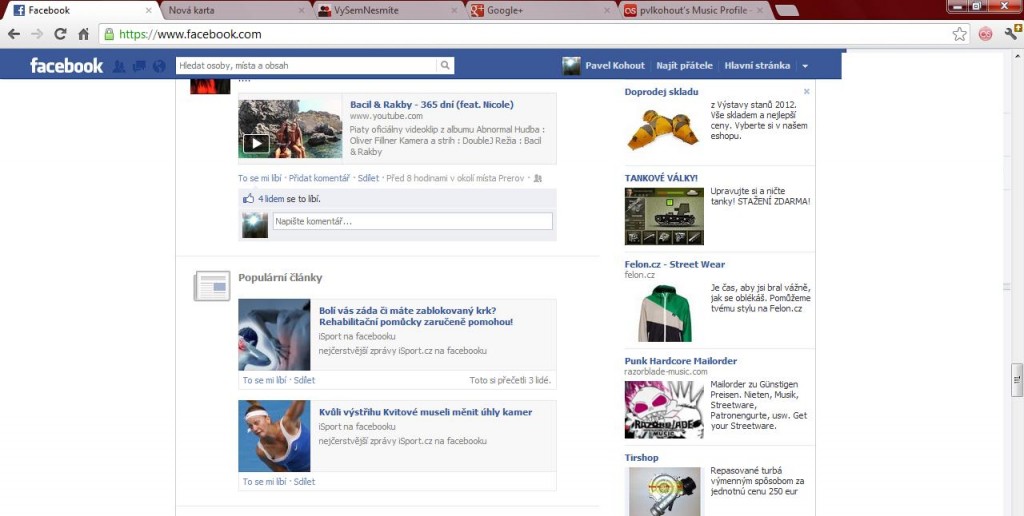
Task: Select the Facebook tab
Action: pos(80,10)
